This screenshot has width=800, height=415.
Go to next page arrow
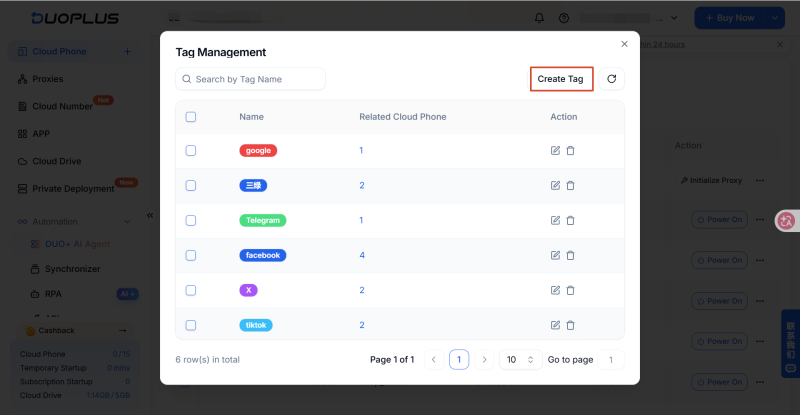484,359
